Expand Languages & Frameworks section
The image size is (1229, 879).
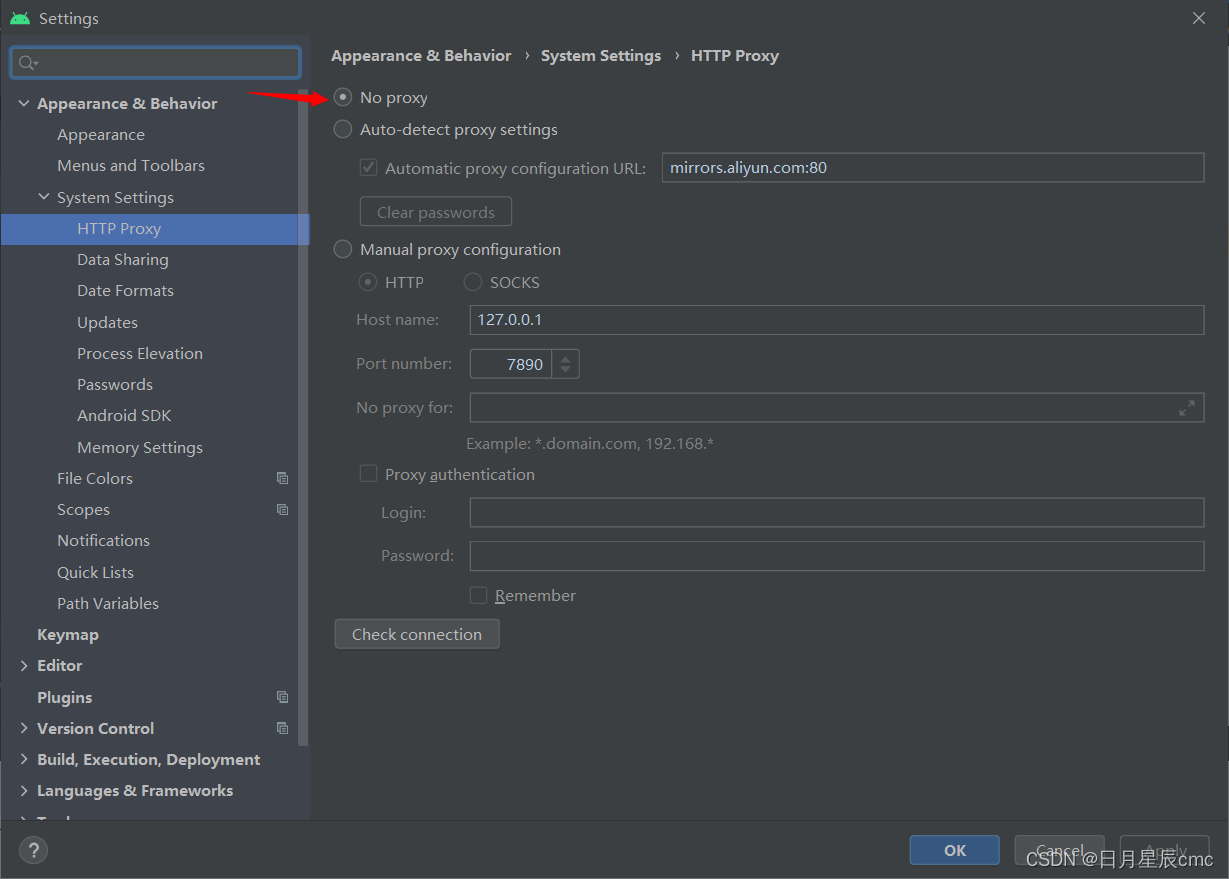[x=24, y=790]
